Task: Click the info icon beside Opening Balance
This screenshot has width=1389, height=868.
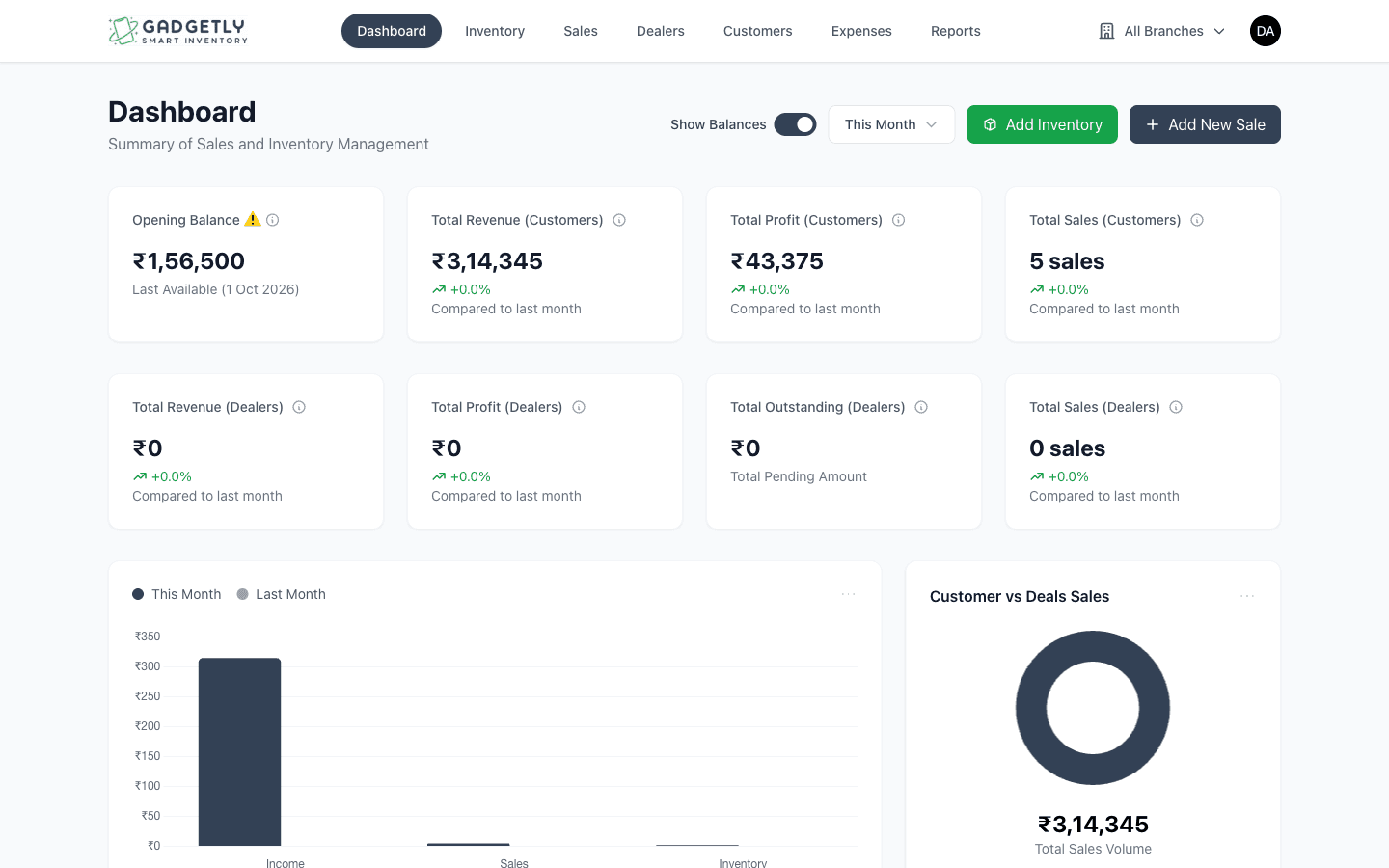Action: tap(273, 220)
